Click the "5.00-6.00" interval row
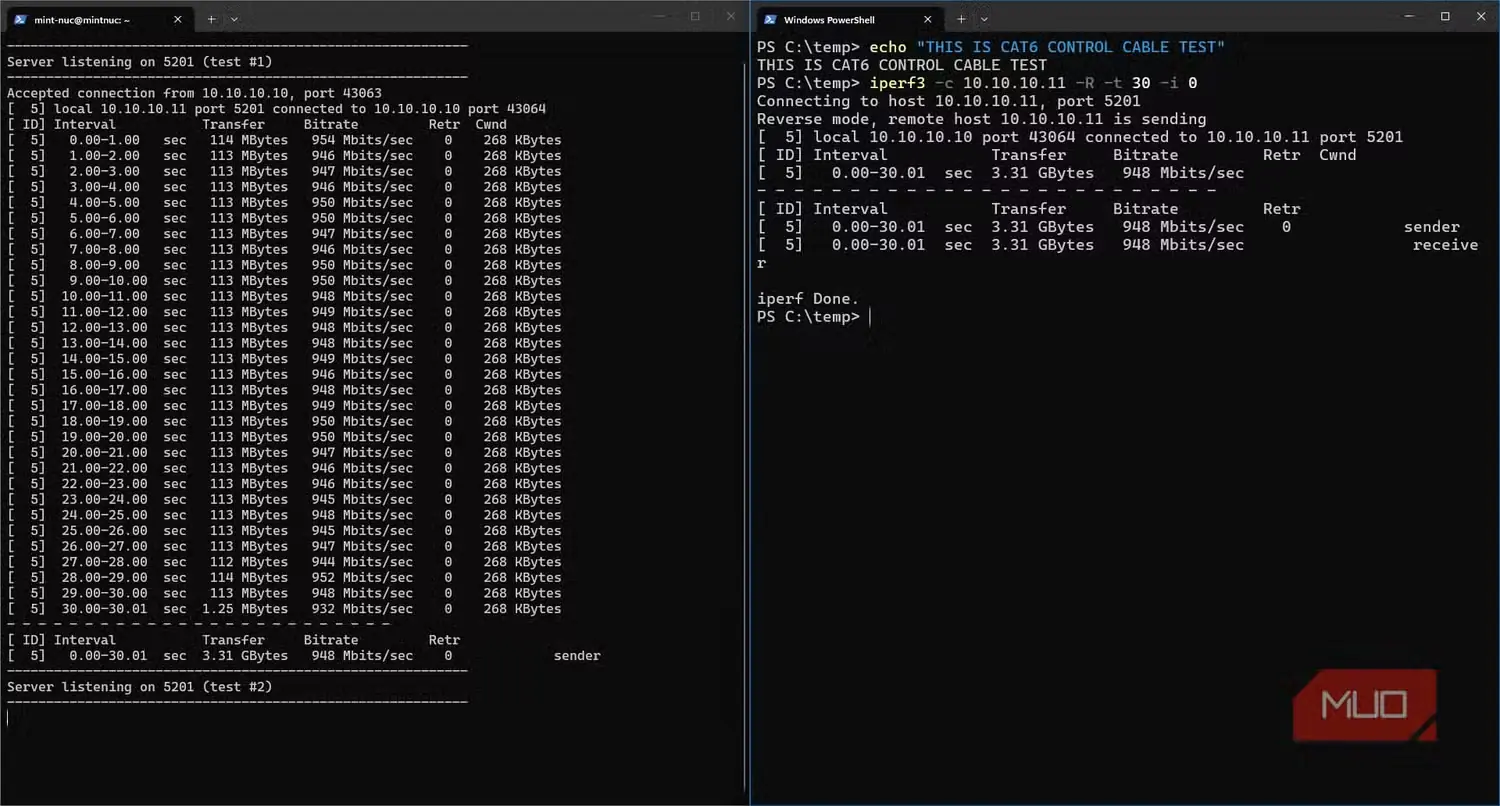Viewport: 1500px width, 806px height. 284,218
